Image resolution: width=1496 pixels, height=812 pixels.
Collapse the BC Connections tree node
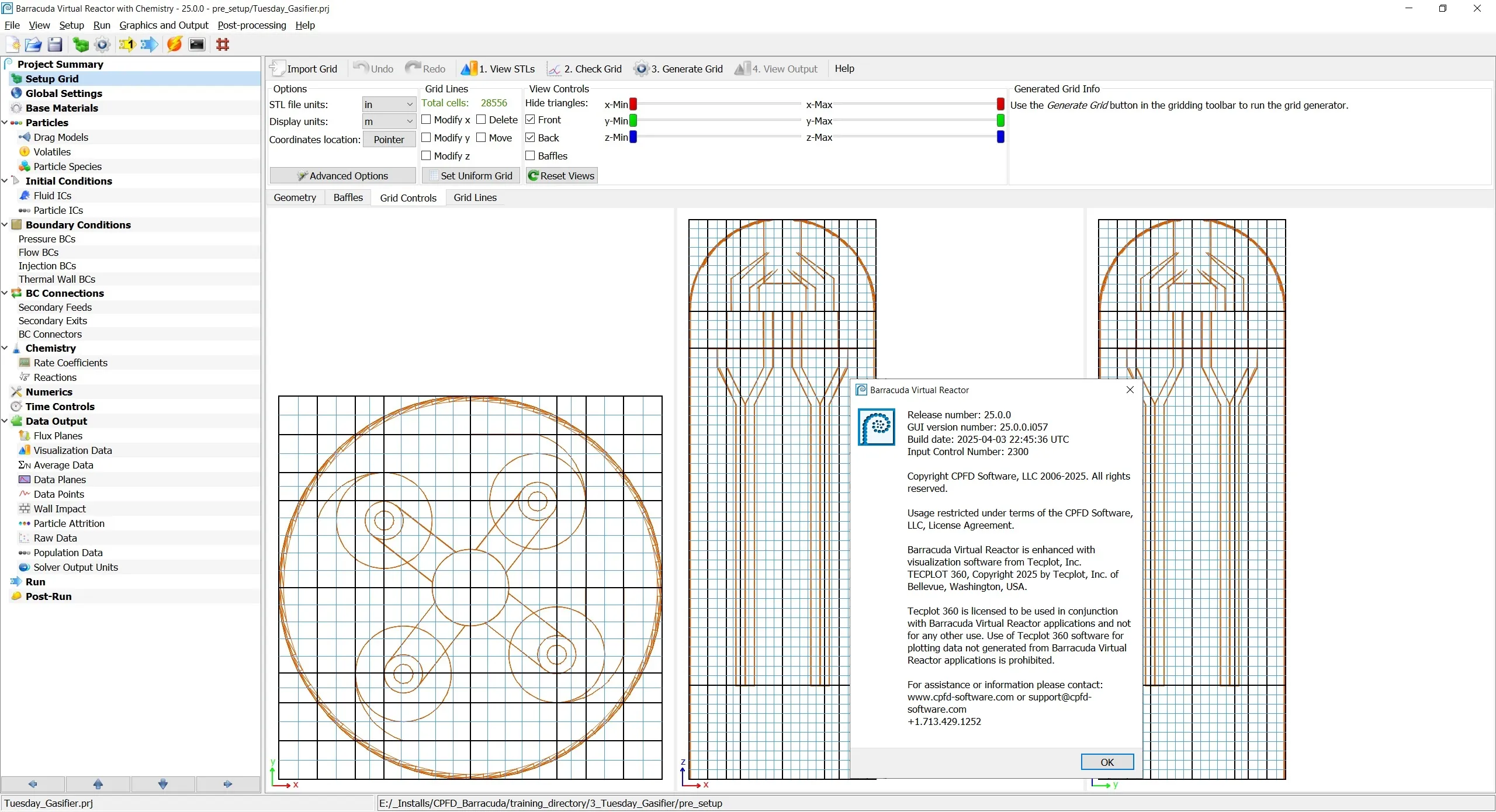[5, 293]
